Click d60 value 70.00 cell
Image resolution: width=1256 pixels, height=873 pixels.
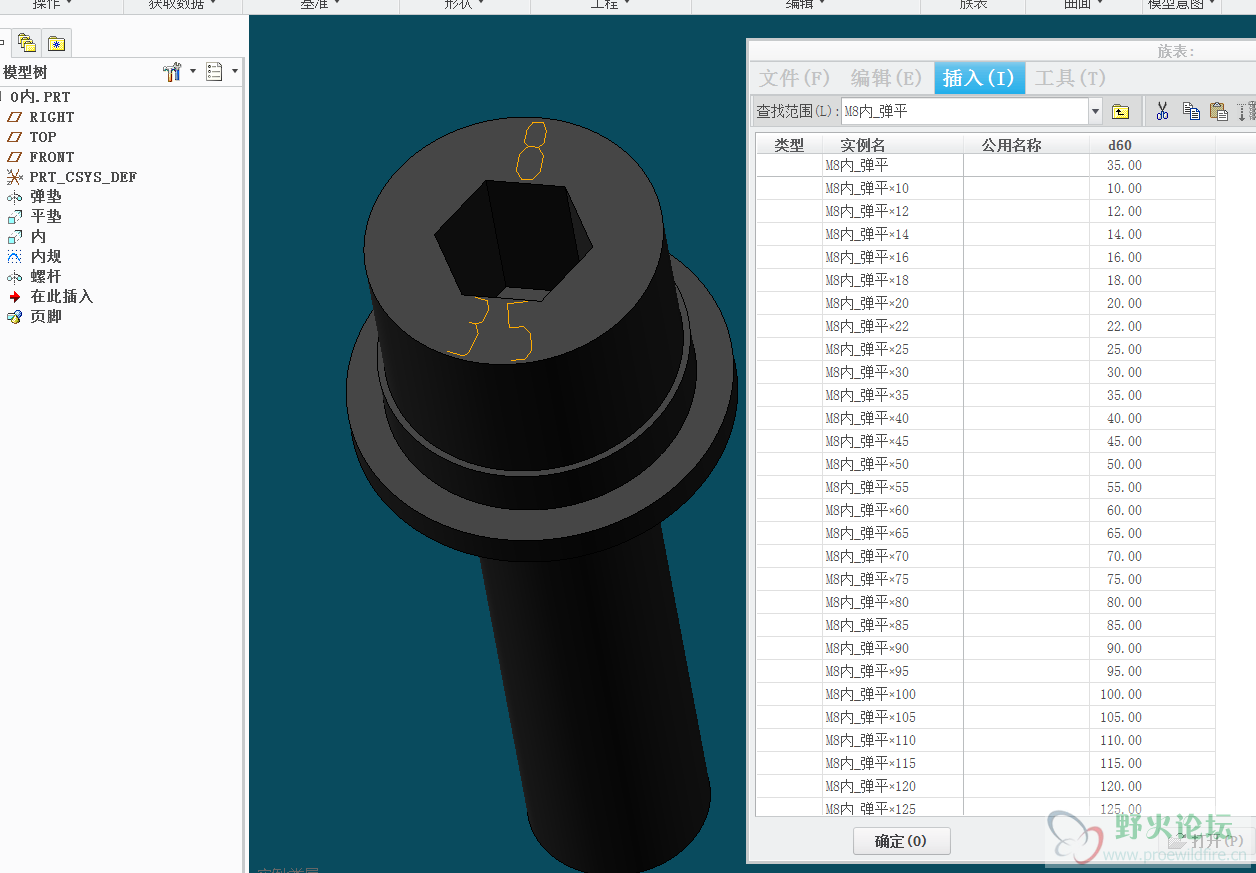1152,556
